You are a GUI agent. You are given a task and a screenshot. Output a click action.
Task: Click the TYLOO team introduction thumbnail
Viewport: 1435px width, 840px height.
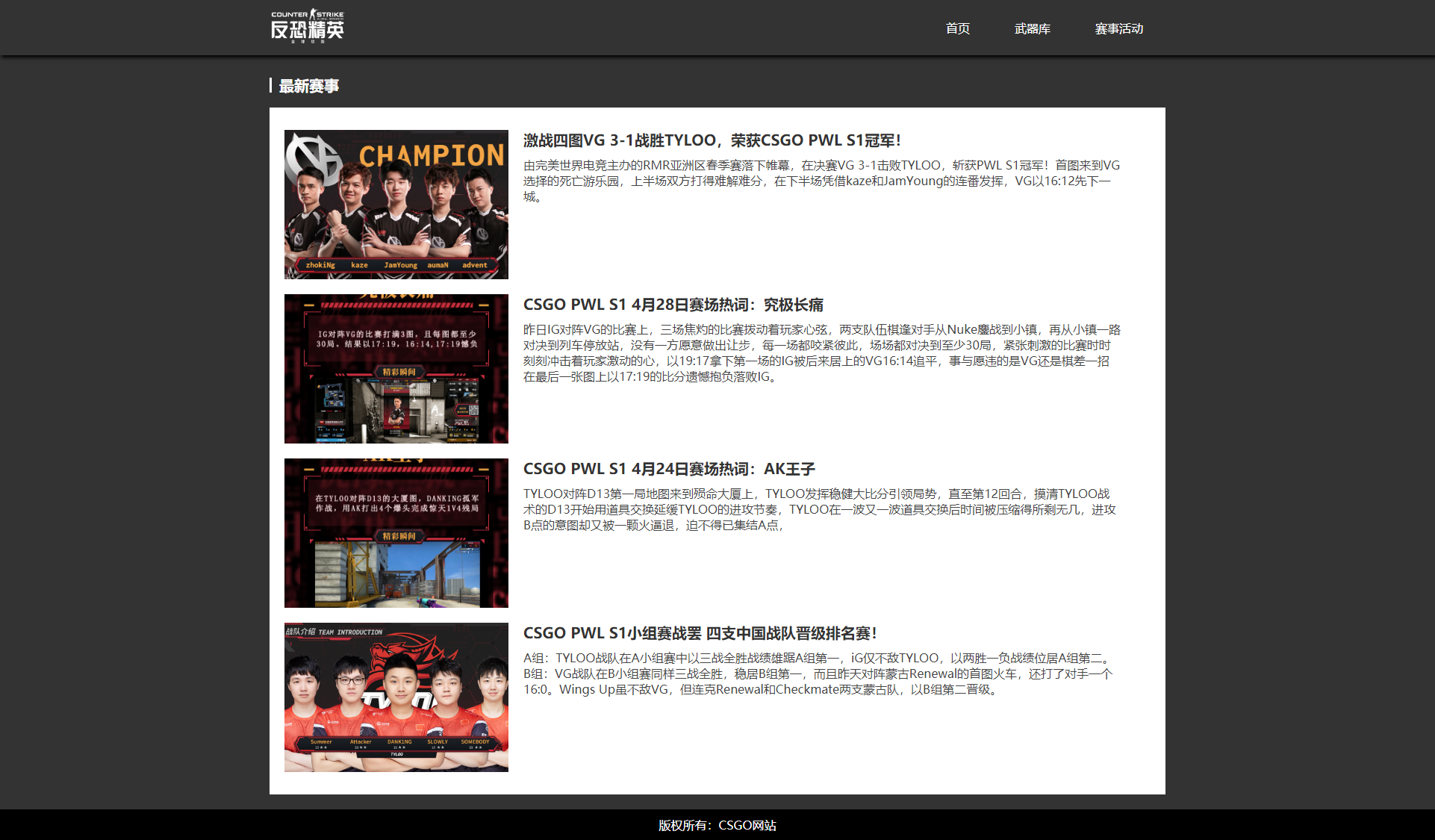pyautogui.click(x=396, y=697)
